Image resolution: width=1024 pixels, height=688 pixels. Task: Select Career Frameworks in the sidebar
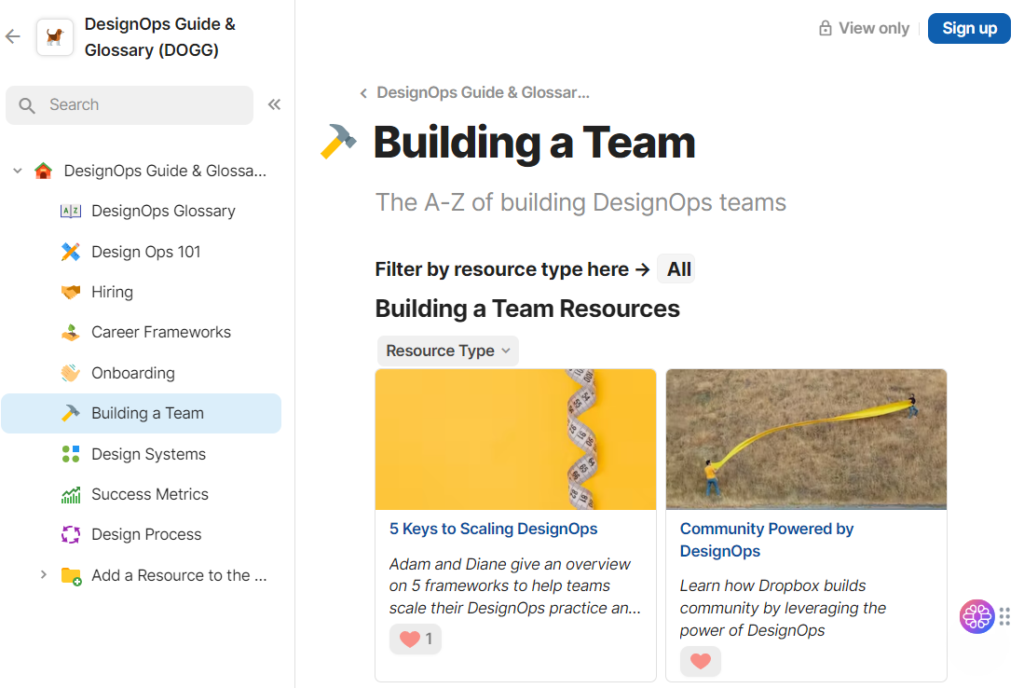pos(161,332)
